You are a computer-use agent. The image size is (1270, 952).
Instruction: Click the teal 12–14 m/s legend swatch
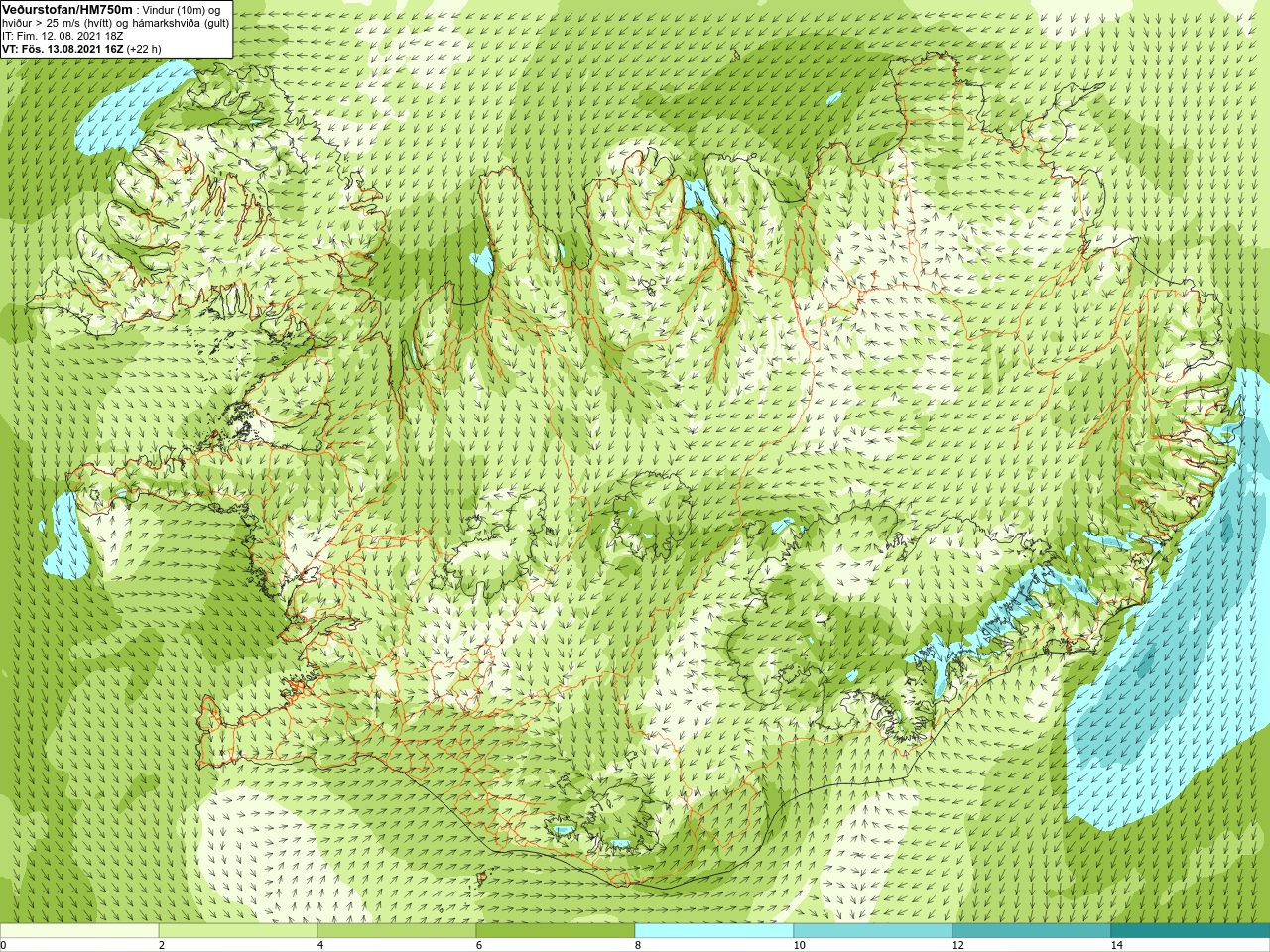(x=1032, y=931)
